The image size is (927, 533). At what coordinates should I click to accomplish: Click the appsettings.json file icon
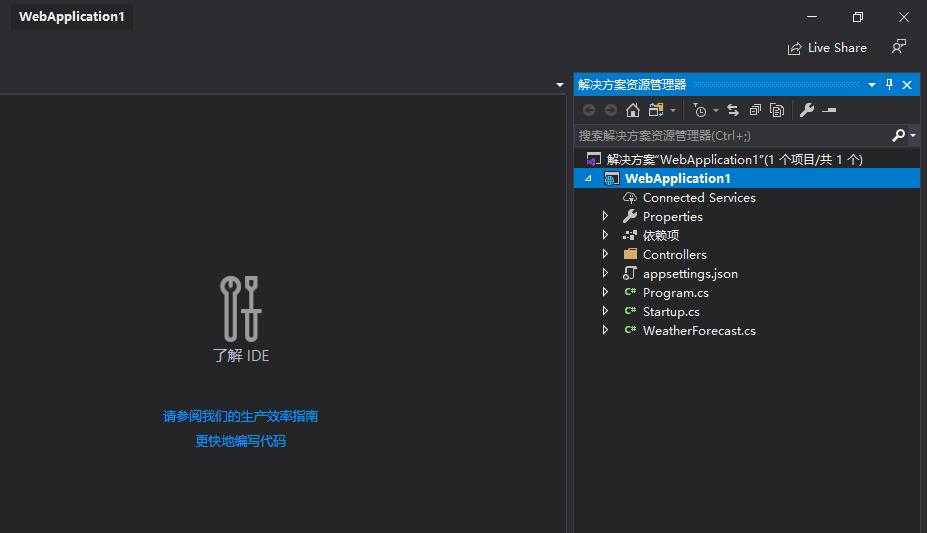click(x=630, y=273)
